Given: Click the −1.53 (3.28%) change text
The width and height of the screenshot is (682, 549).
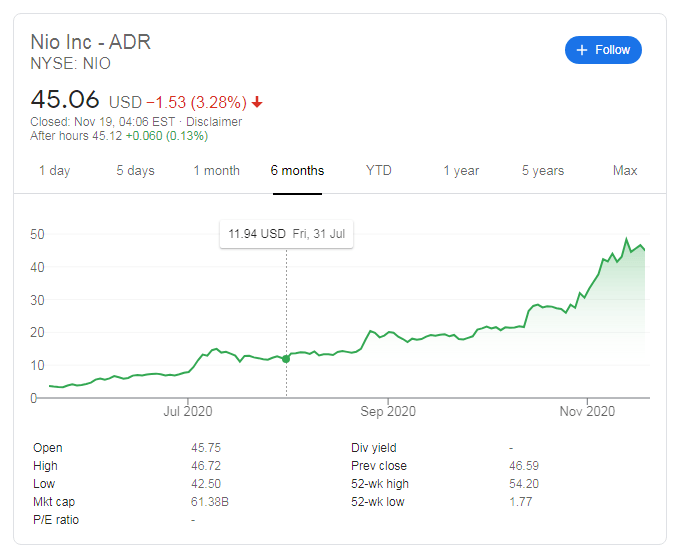Looking at the screenshot, I should (x=197, y=102).
